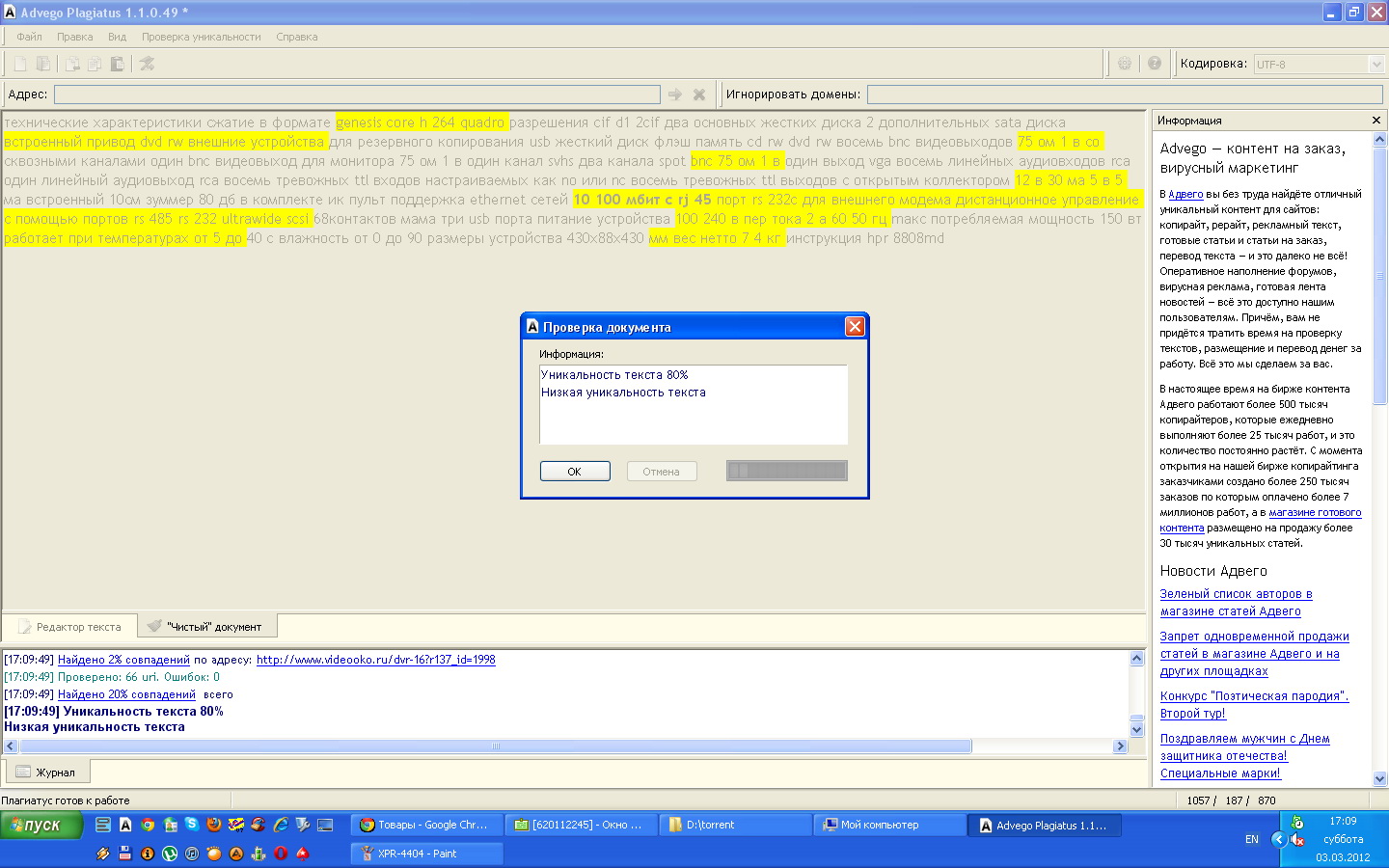Click the uniqueness check toolbar icon
Viewport: 1389px width, 868px height.
(x=147, y=64)
